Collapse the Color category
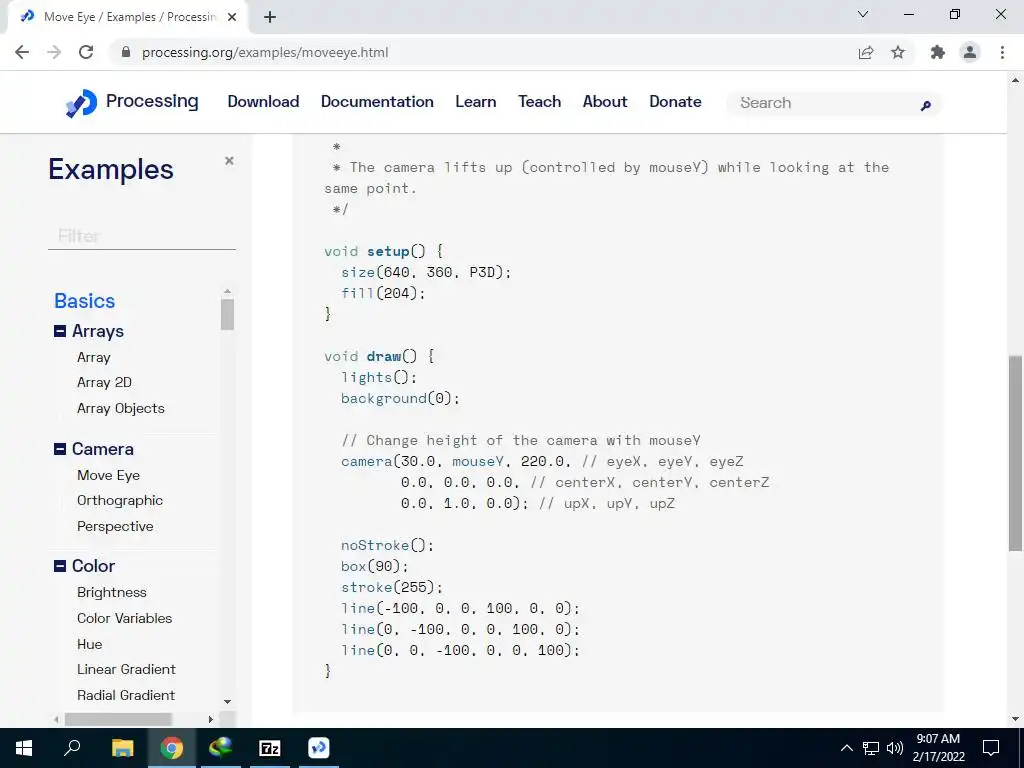Screen dimensions: 1024x768 (59, 566)
